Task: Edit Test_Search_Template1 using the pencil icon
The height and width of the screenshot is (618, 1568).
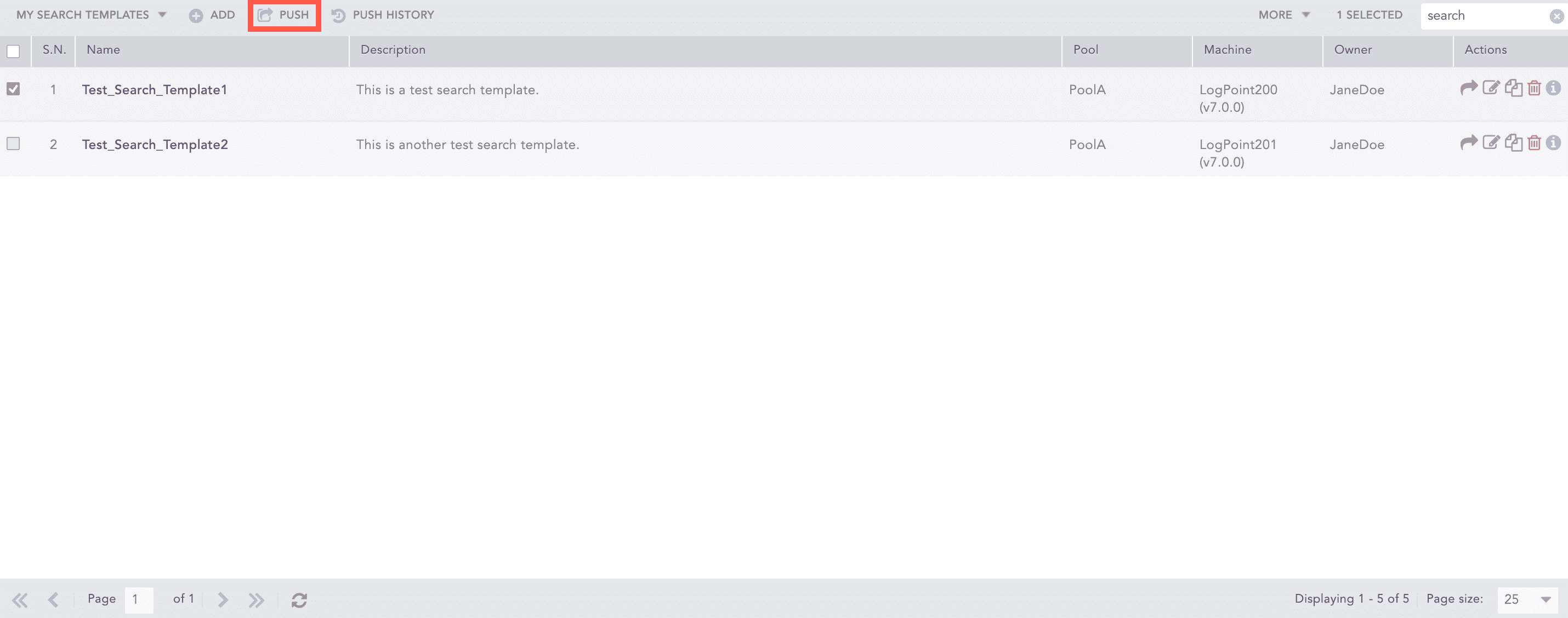Action: [1490, 88]
